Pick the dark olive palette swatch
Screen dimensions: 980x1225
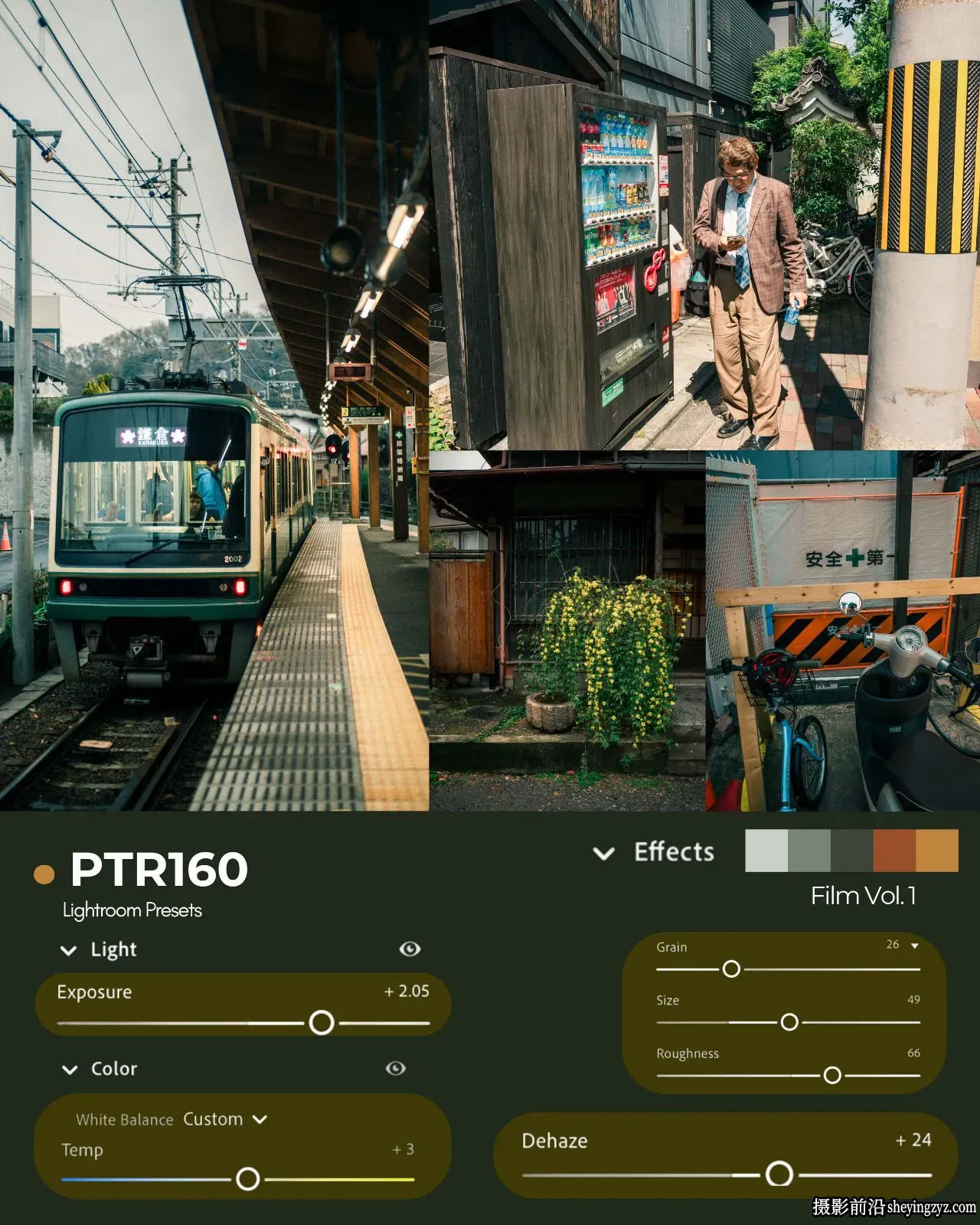(852, 851)
